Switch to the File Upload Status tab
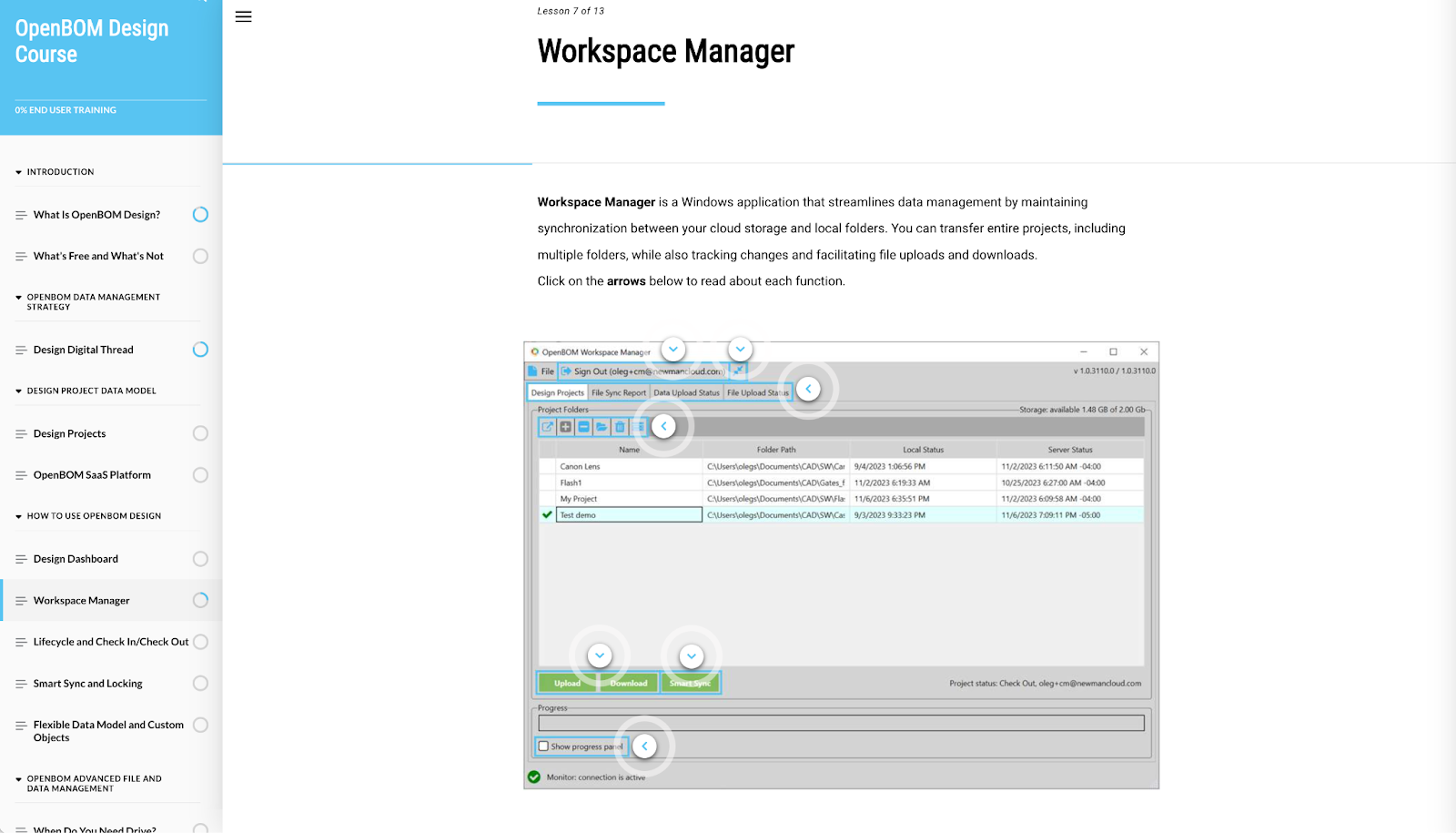1456x833 pixels. (x=757, y=393)
